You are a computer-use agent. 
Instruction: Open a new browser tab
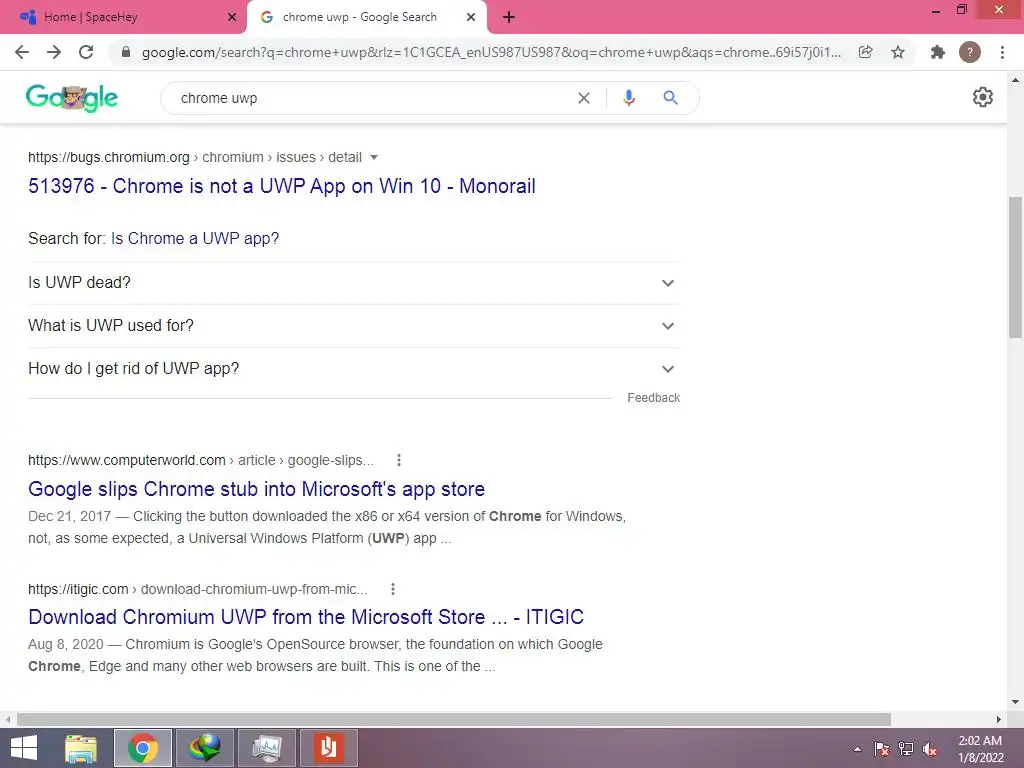509,17
